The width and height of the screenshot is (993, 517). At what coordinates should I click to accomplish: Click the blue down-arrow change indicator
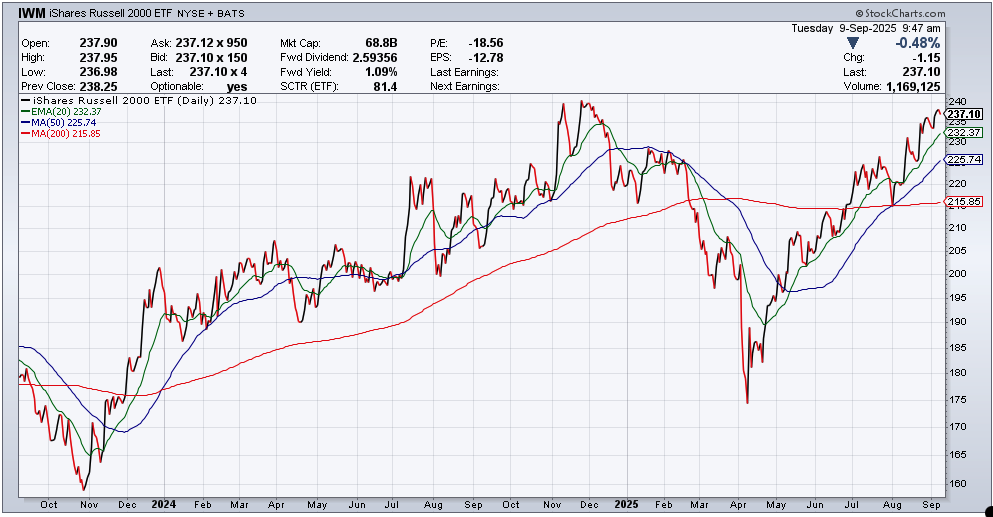851,43
